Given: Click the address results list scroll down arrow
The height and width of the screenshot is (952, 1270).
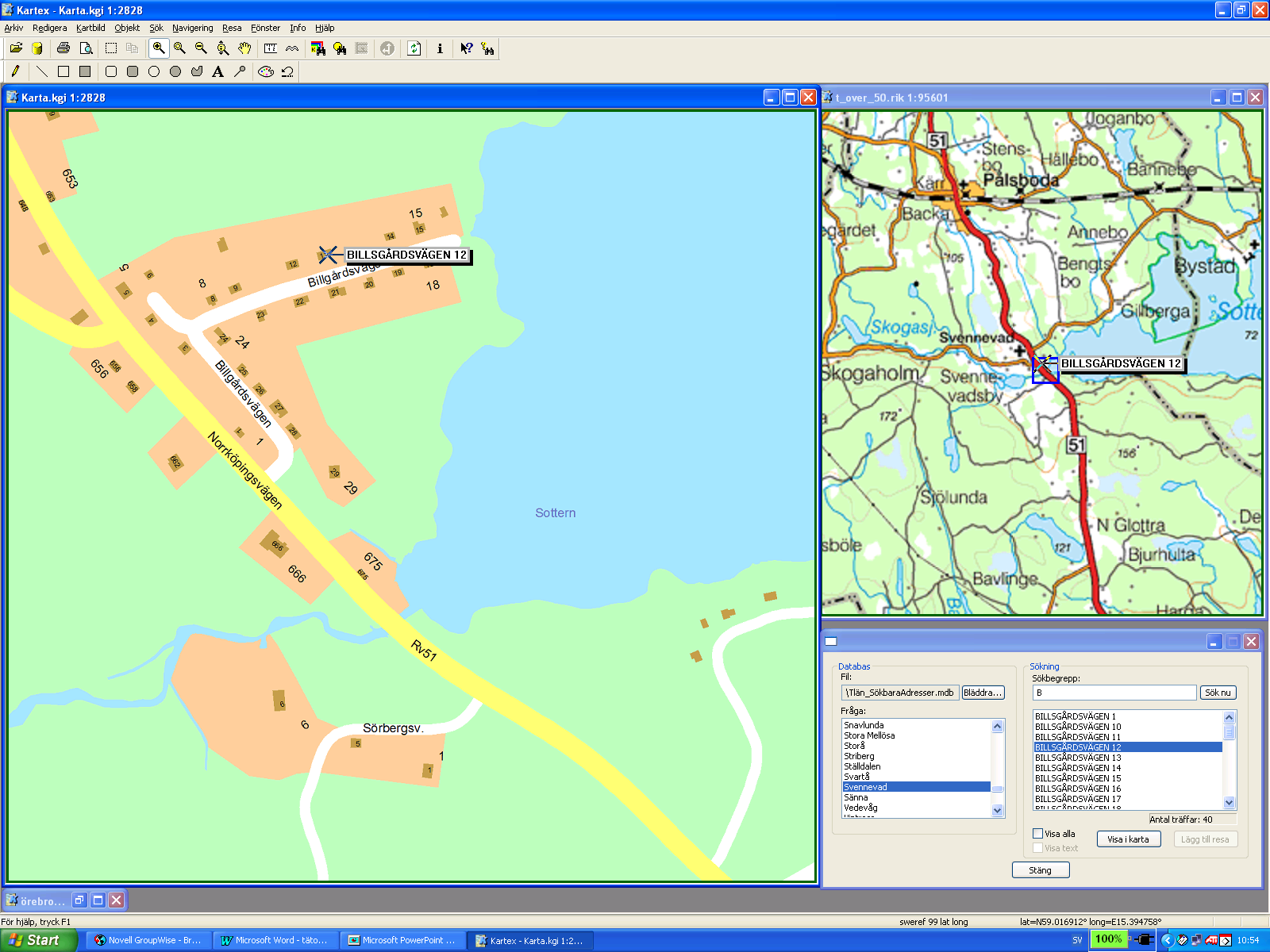Looking at the screenshot, I should [1230, 803].
